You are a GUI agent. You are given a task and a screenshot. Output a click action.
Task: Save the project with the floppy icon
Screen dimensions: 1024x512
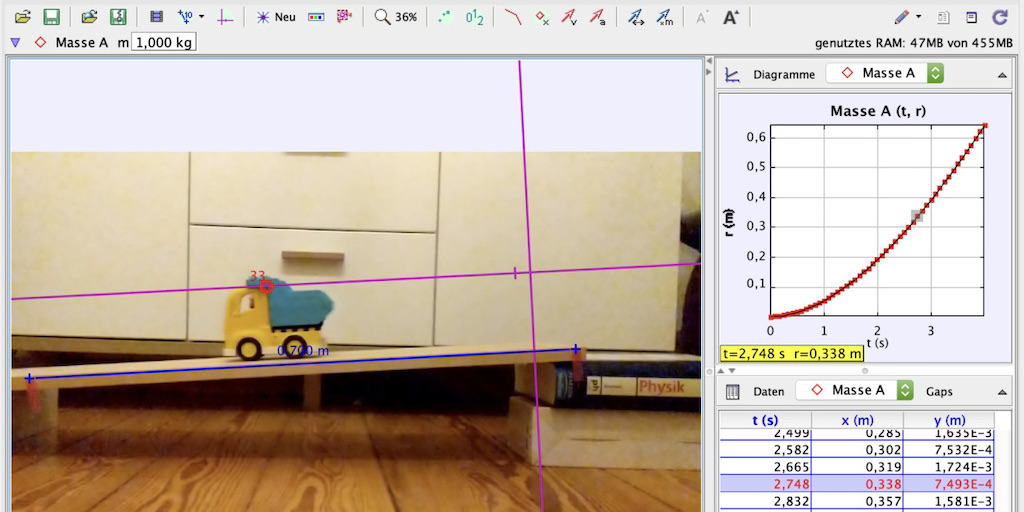click(x=51, y=17)
